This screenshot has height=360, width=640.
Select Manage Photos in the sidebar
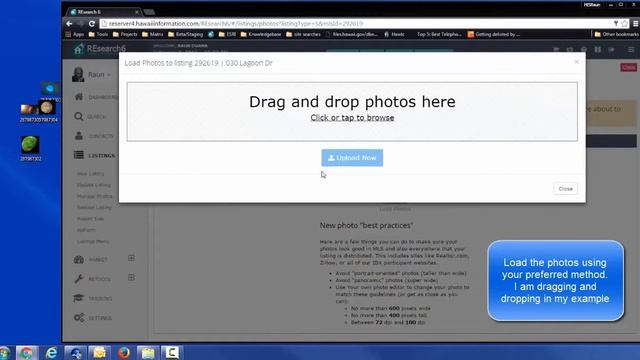click(x=94, y=196)
